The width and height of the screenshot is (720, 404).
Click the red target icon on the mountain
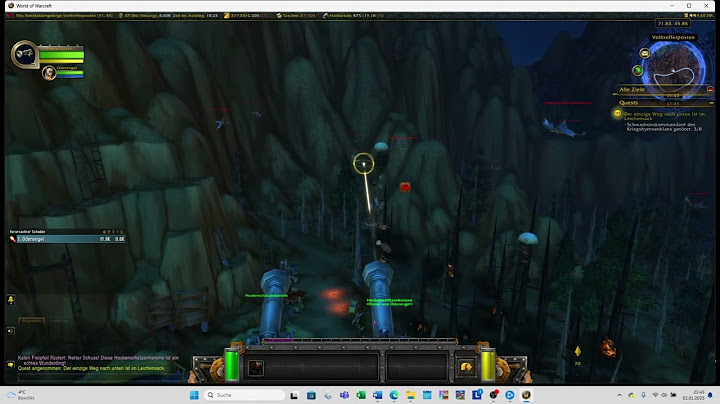405,187
